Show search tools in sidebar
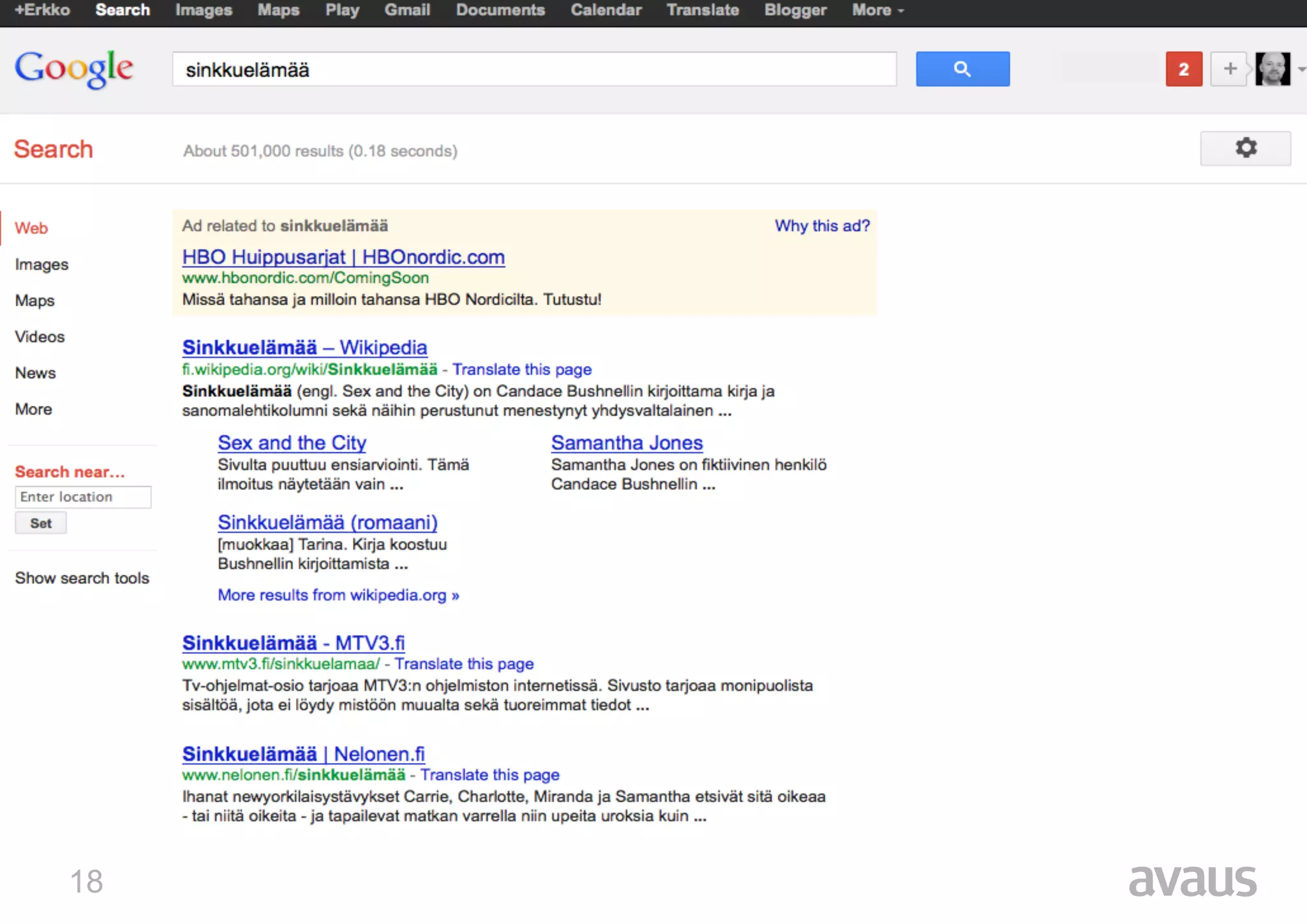1307x924 pixels. point(82,577)
